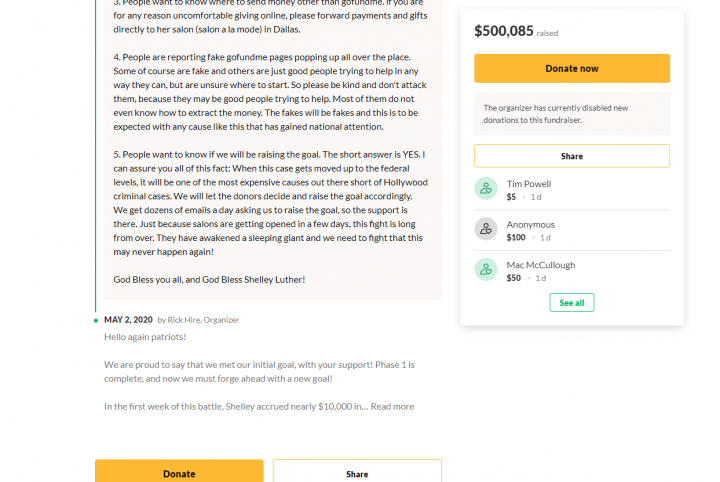720x482 pixels.
Task: Click the Share button under disabled notice
Action: tap(572, 156)
